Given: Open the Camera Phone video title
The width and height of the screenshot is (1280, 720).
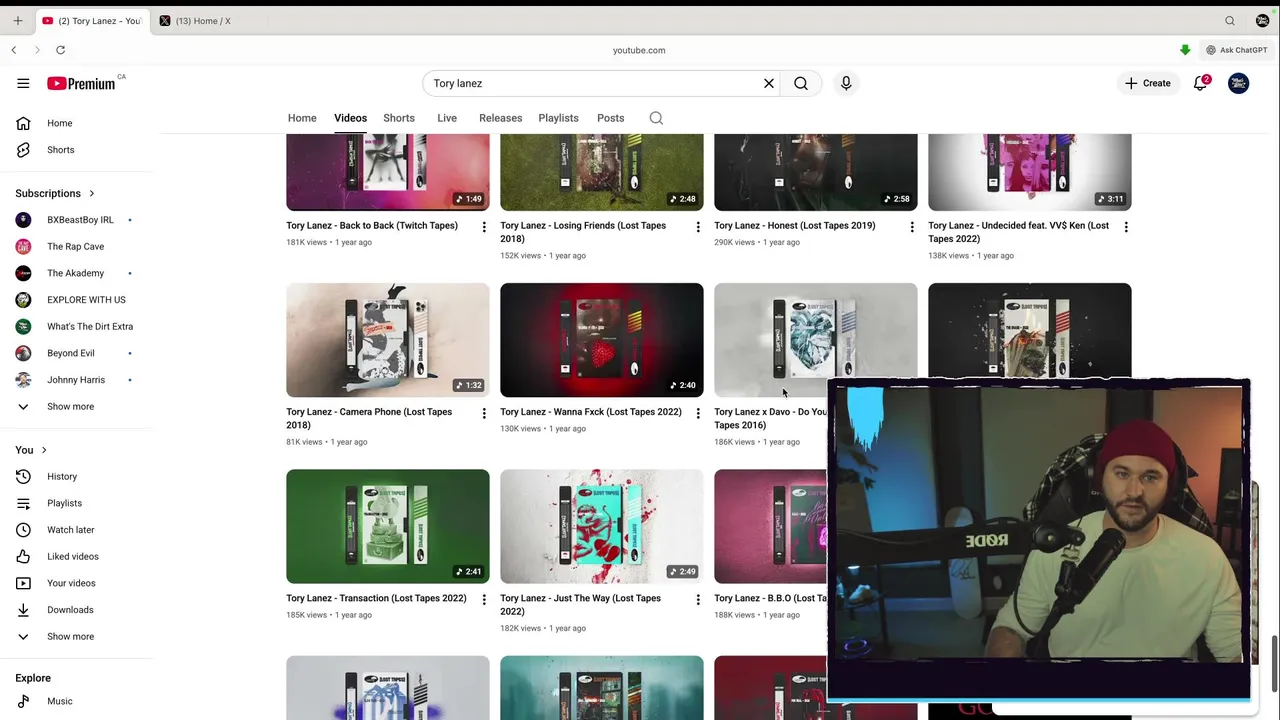Looking at the screenshot, I should [x=369, y=418].
